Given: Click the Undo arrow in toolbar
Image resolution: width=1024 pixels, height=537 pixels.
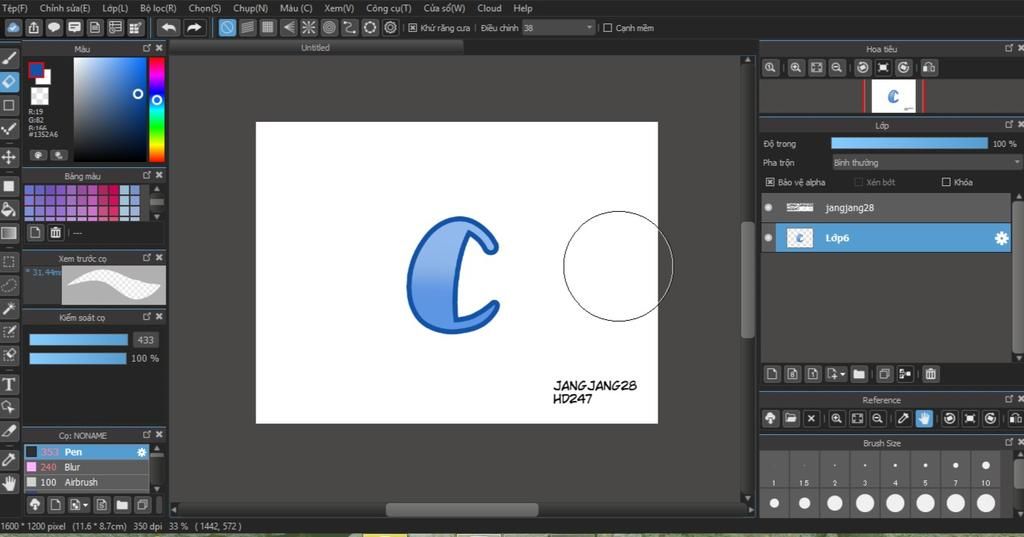Looking at the screenshot, I should coord(168,28).
